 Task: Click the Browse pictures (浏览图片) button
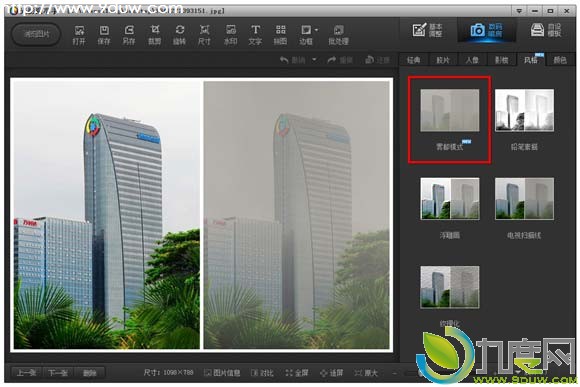(x=36, y=34)
